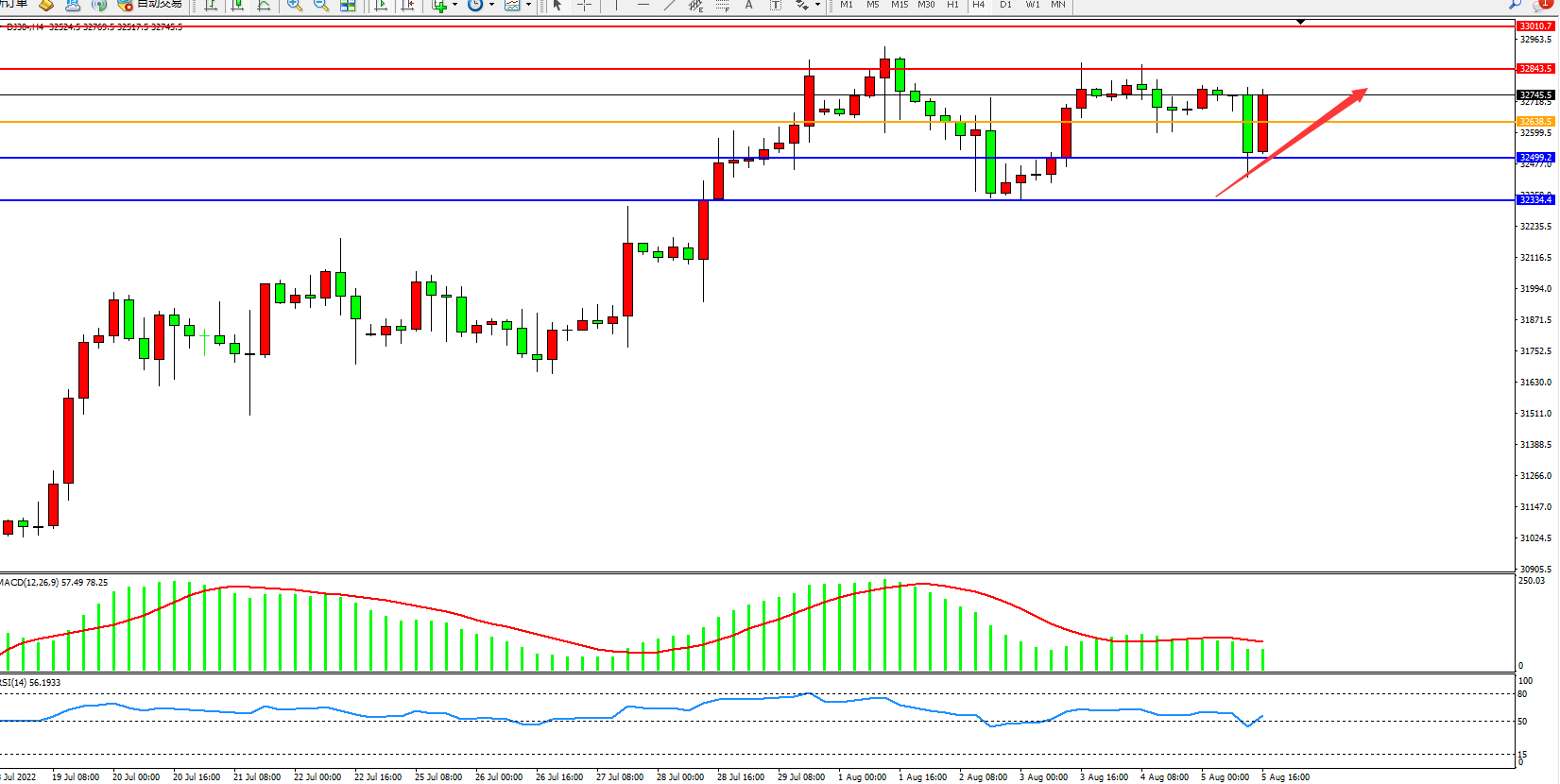Open the clock periods dropdown arrow
Screen dimensions: 1560x784
[491, 5]
